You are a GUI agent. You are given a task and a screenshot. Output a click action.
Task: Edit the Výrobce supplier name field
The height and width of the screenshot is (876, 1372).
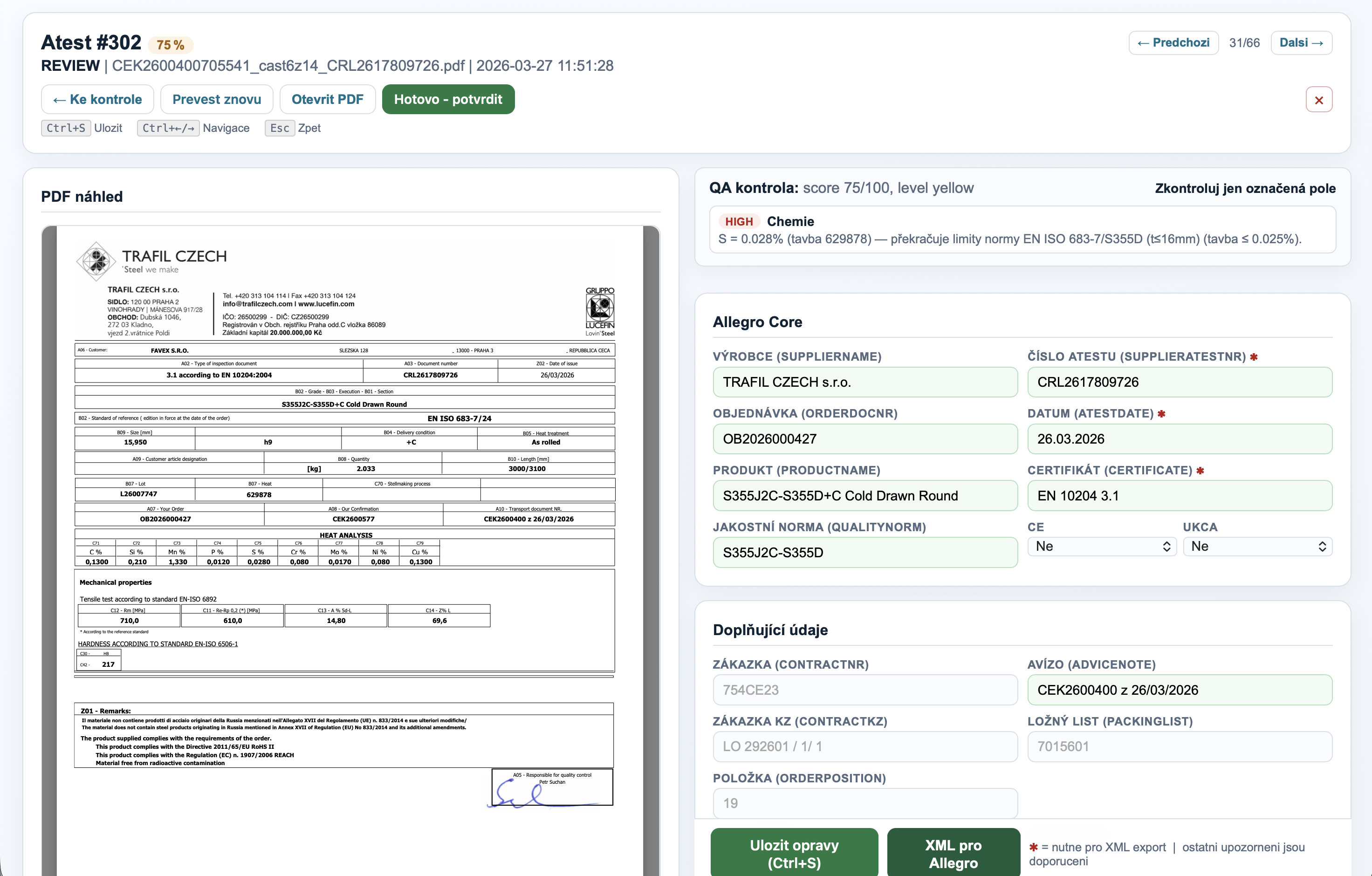[864, 382]
